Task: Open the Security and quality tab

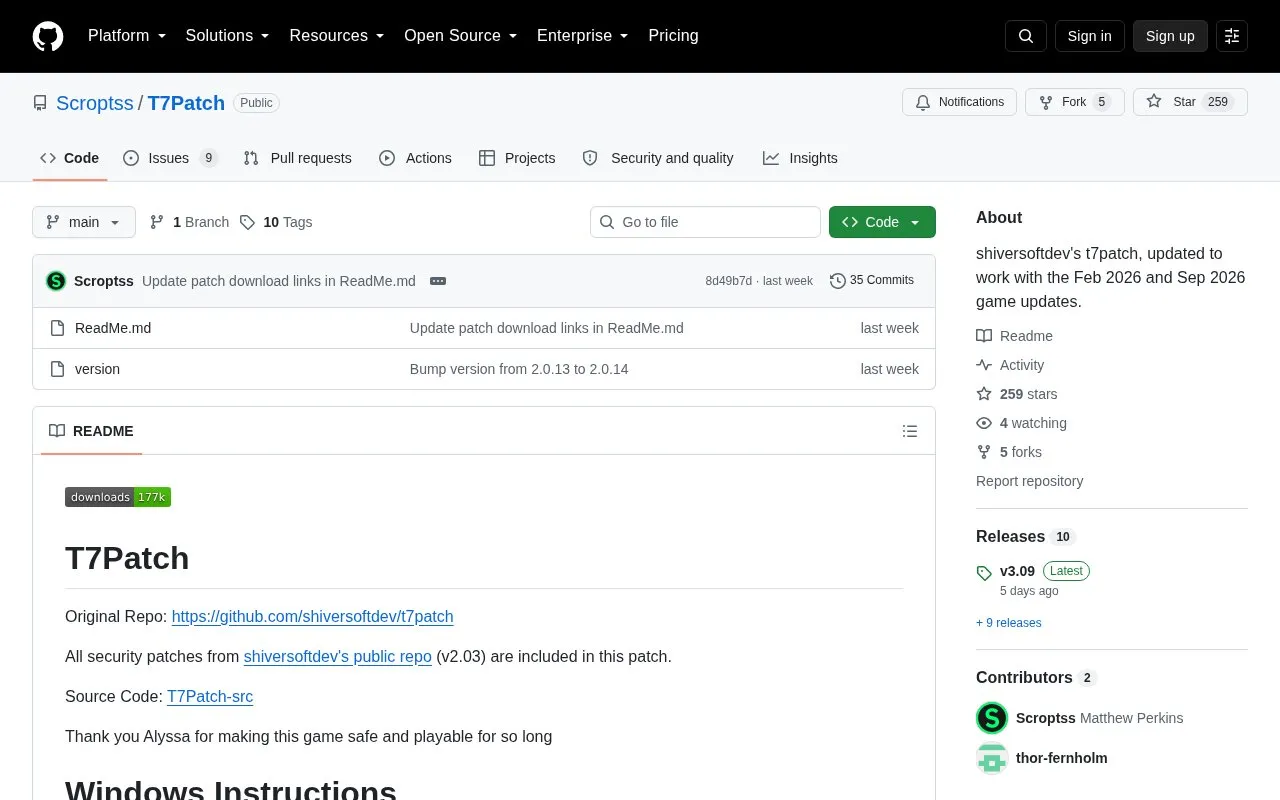Action: click(658, 158)
